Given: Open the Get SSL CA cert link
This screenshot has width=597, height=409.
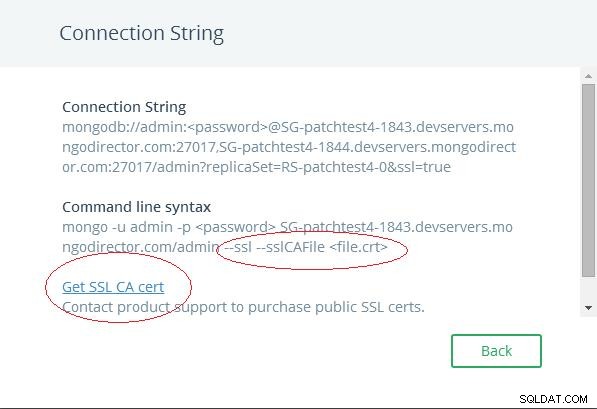Looking at the screenshot, I should (x=113, y=287).
